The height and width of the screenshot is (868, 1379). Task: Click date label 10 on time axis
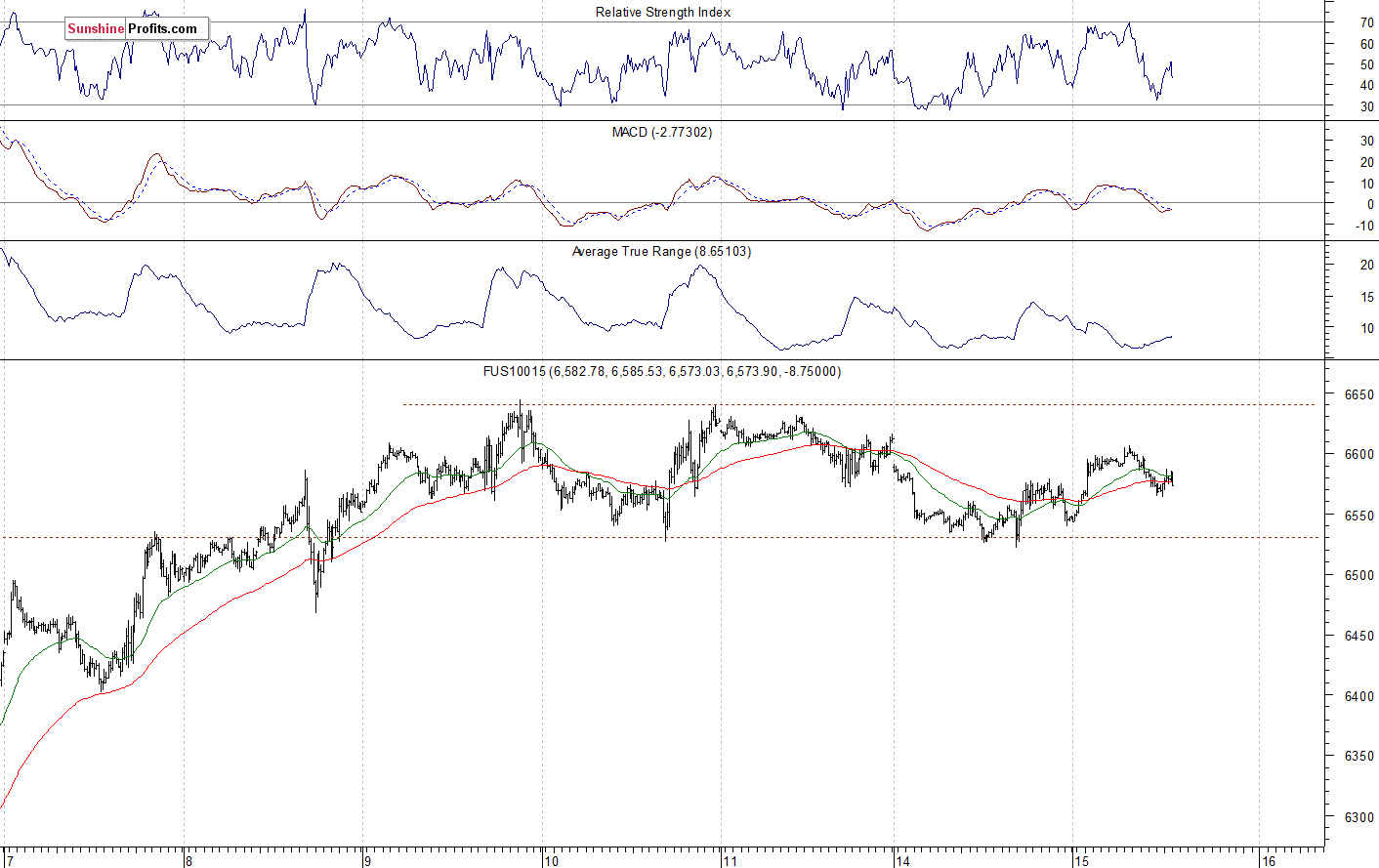(551, 860)
